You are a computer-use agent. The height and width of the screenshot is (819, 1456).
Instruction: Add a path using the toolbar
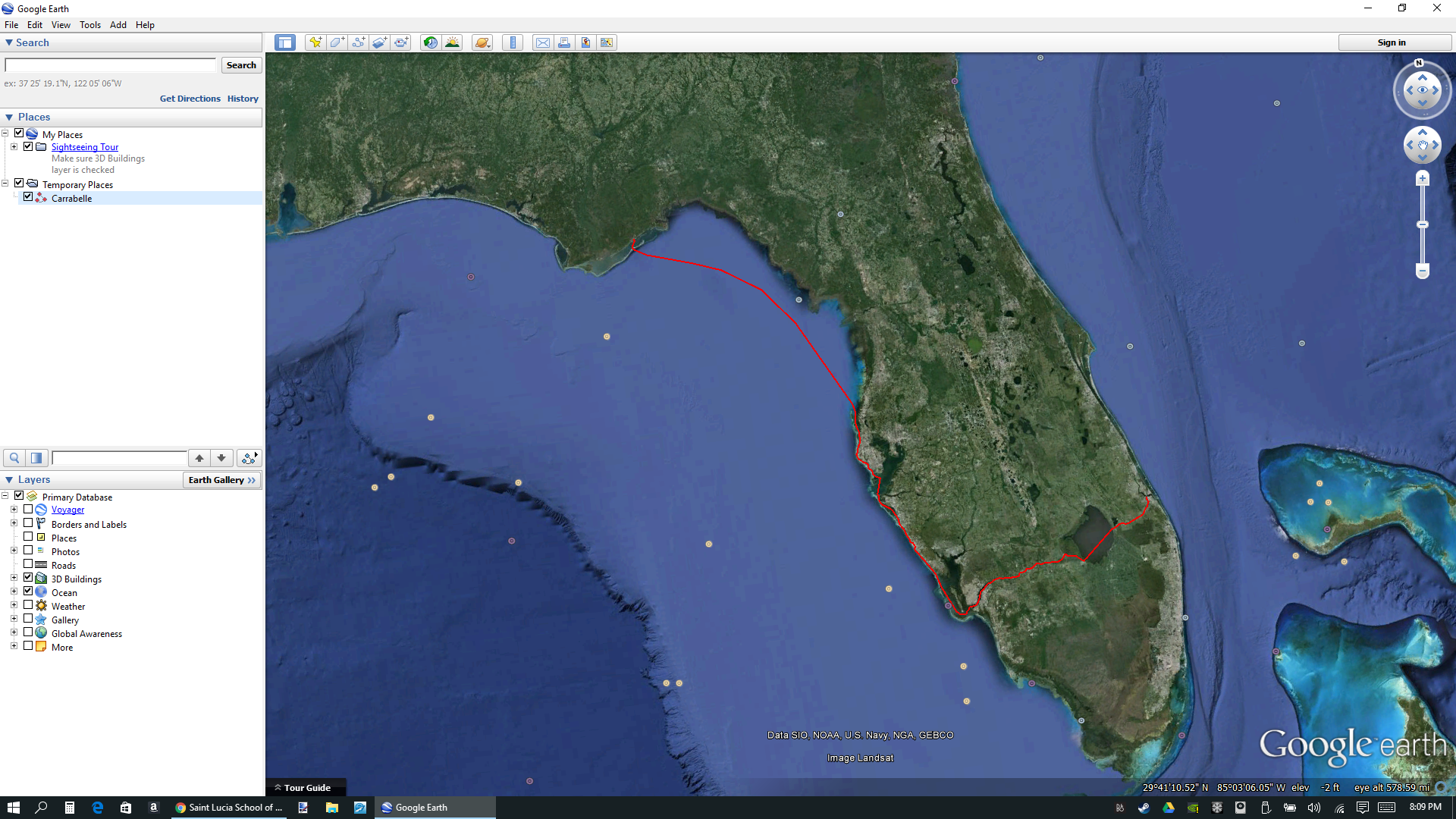[358, 42]
